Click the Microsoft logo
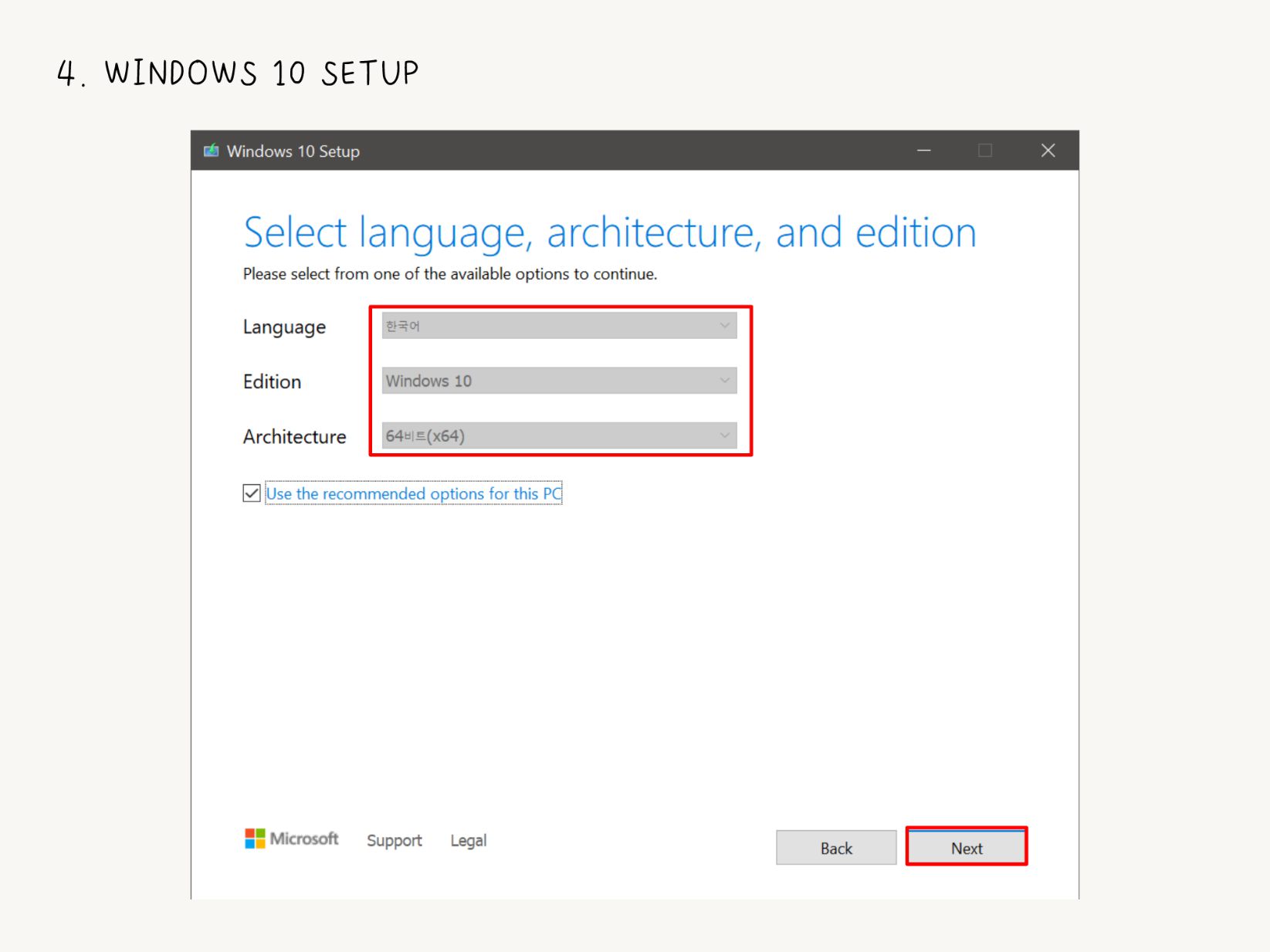The height and width of the screenshot is (952, 1270). point(291,839)
